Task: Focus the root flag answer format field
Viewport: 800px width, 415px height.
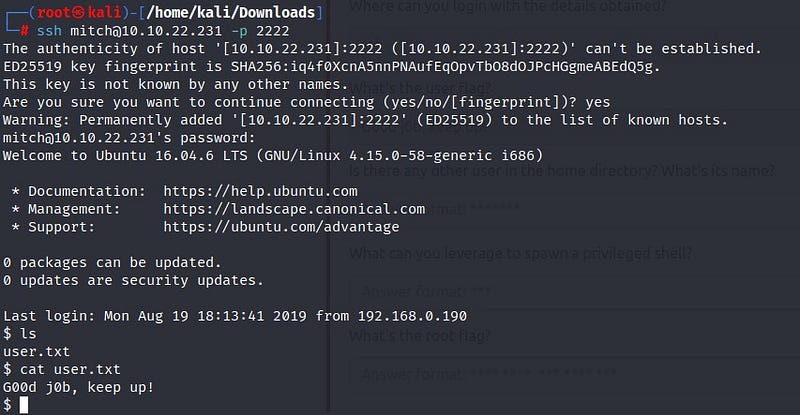Action: coord(570,375)
